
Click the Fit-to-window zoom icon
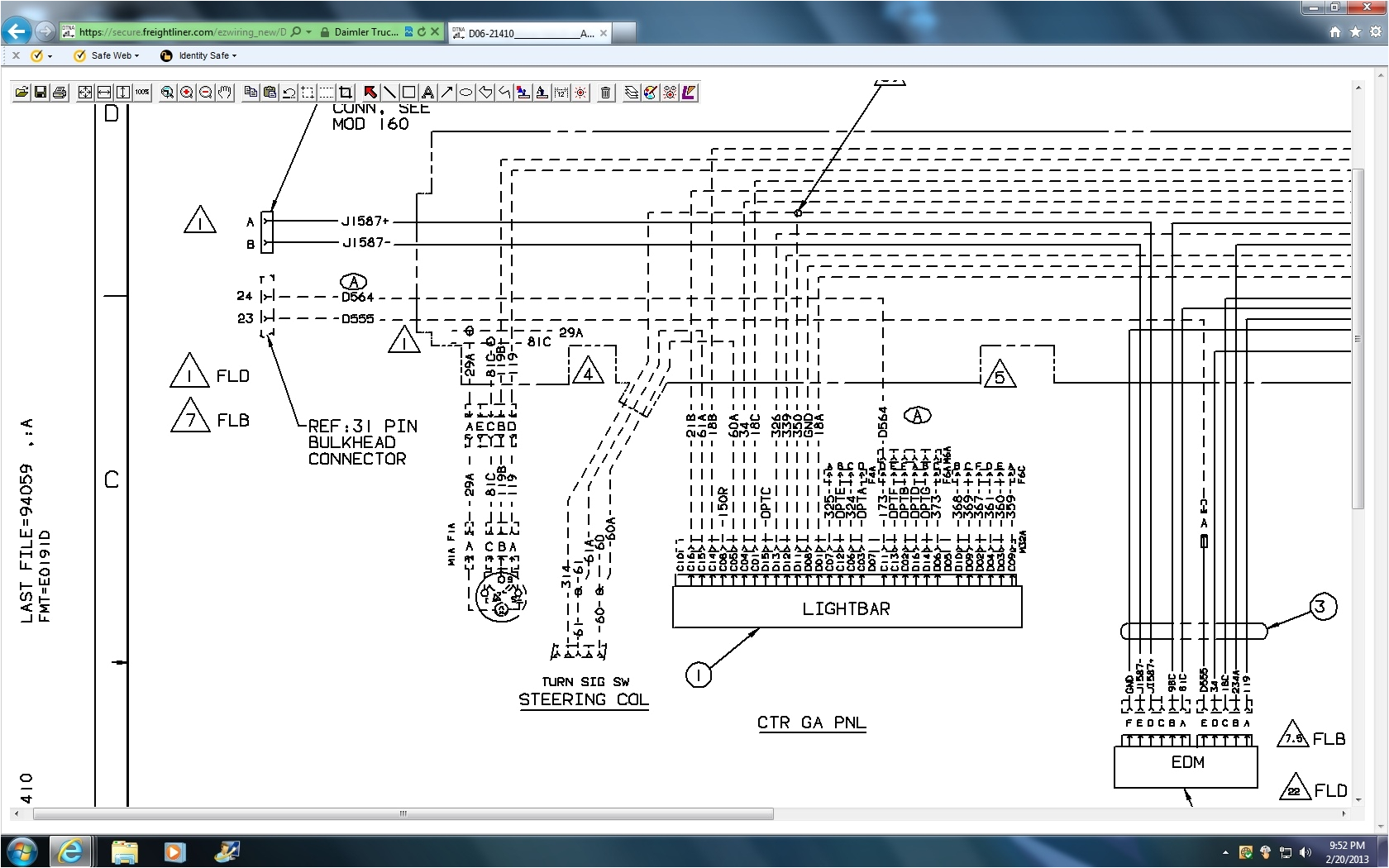(x=84, y=93)
